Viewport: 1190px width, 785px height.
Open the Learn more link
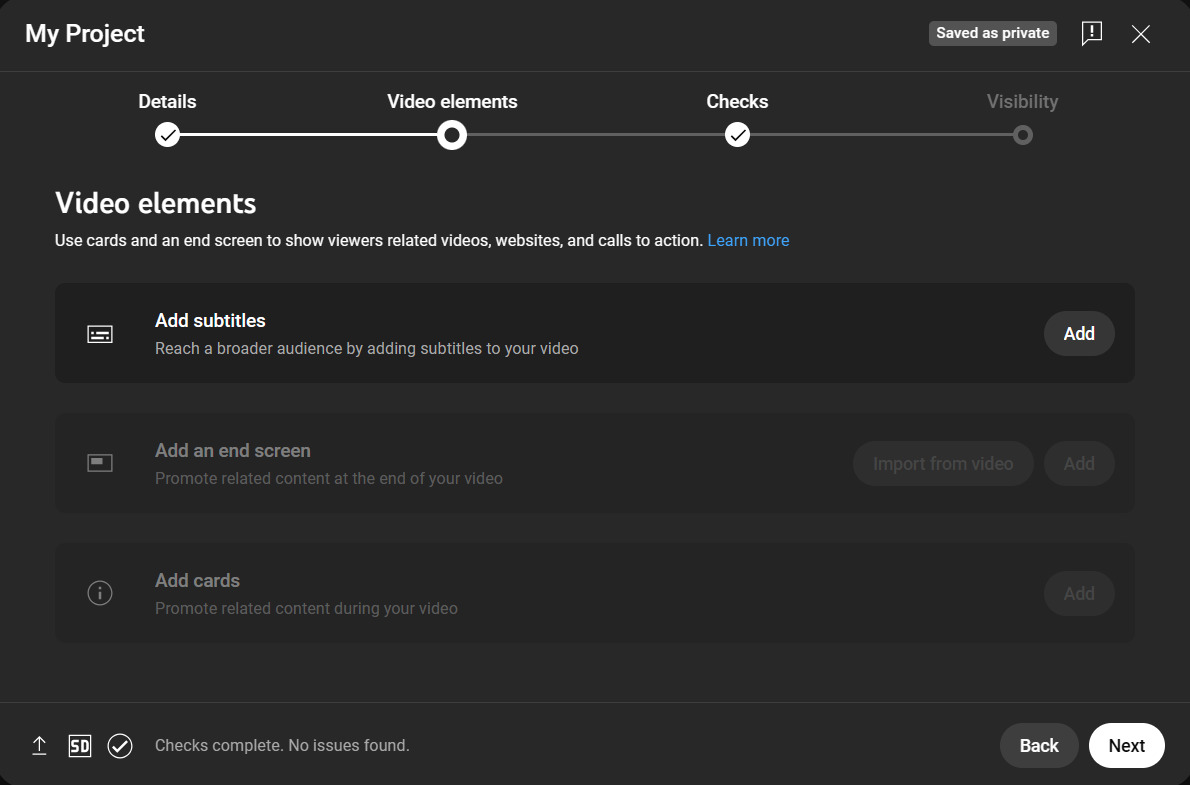click(748, 240)
